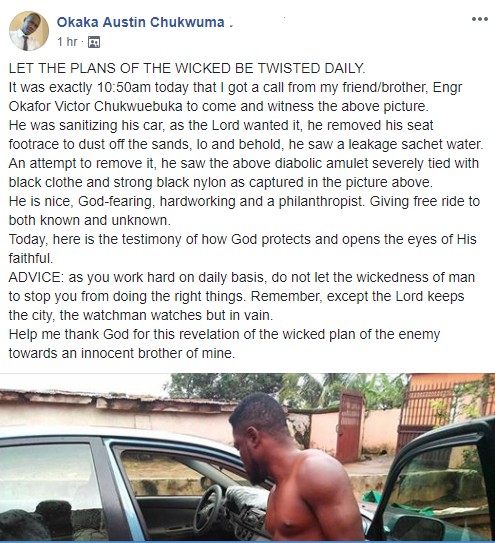
Task: Click the friends audience icon beside timestamp
Action: (x=94, y=42)
